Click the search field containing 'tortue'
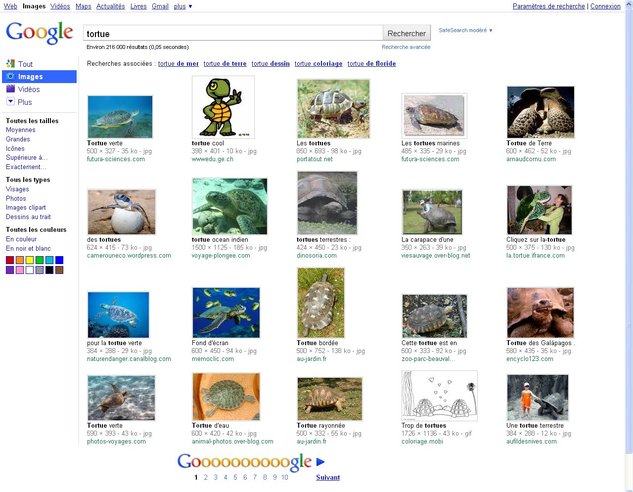633x492 pixels. [230, 33]
